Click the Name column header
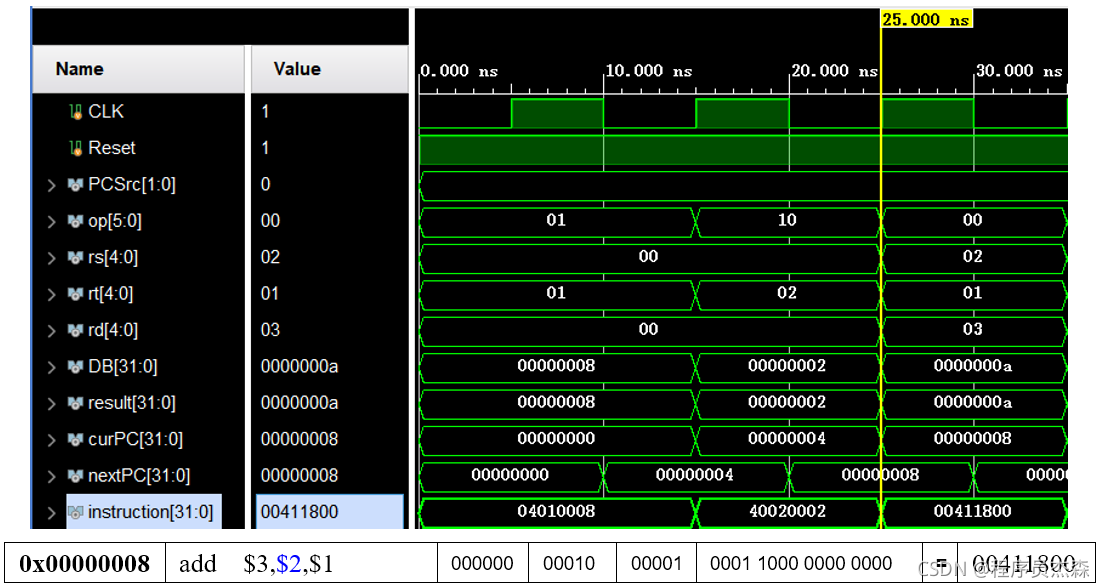 (x=80, y=69)
